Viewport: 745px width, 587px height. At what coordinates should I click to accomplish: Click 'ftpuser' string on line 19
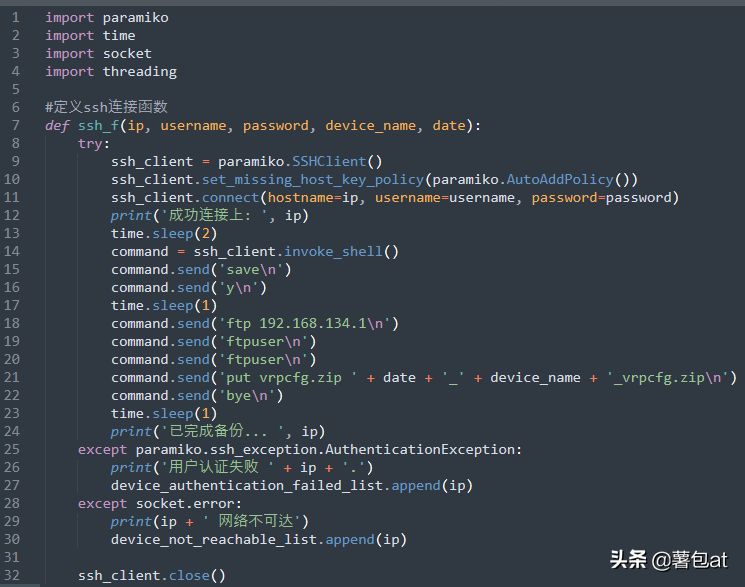click(263, 342)
